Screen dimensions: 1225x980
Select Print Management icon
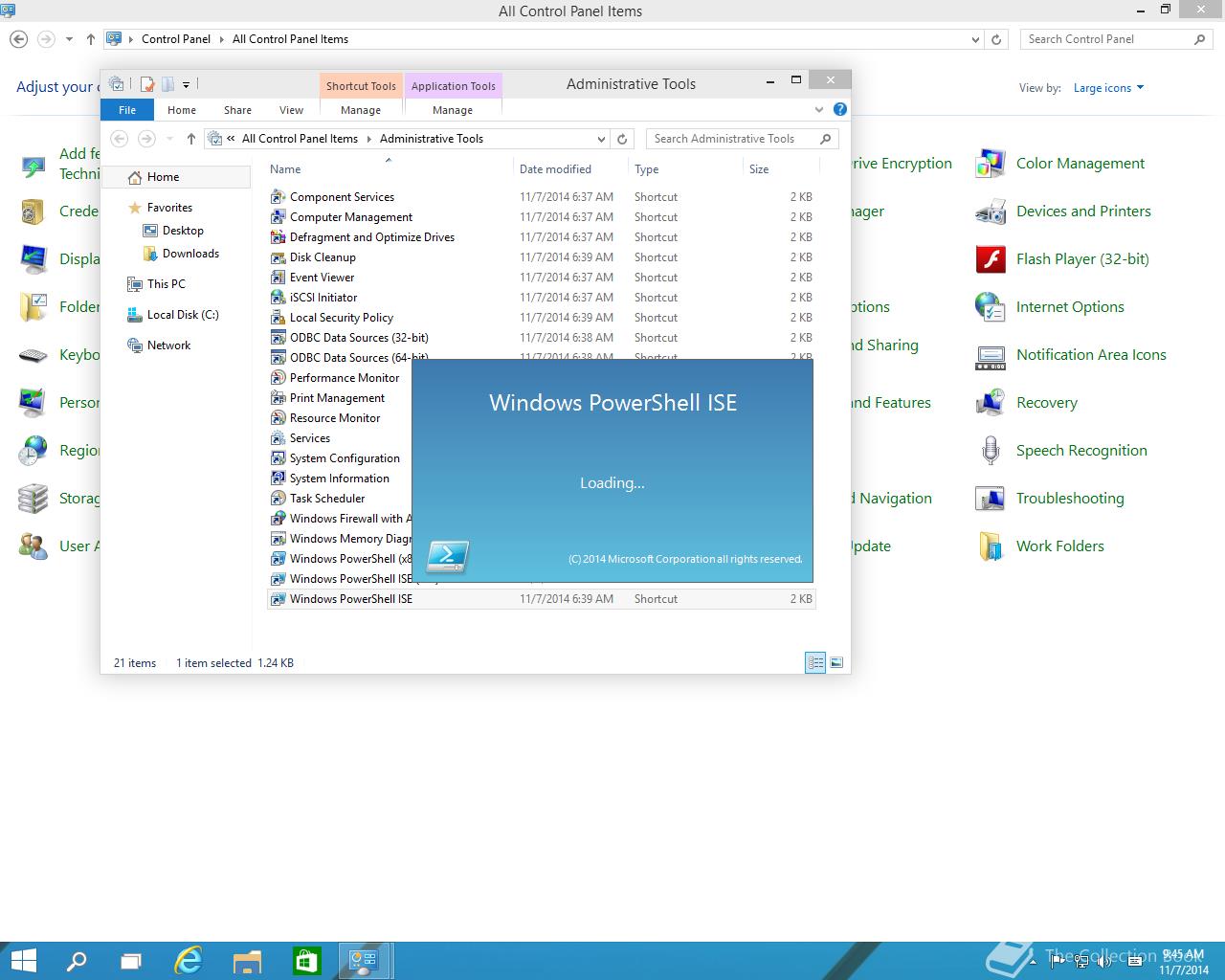[278, 397]
